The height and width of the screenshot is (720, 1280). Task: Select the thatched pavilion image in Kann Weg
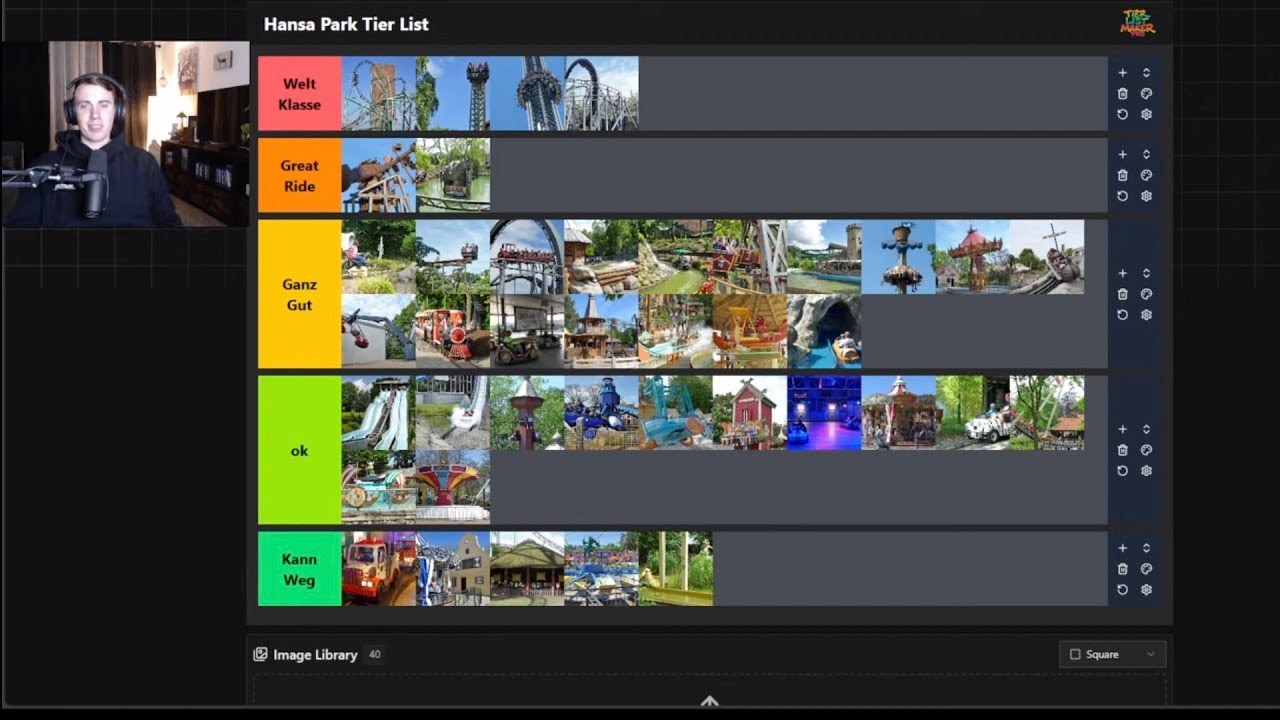[x=527, y=569]
